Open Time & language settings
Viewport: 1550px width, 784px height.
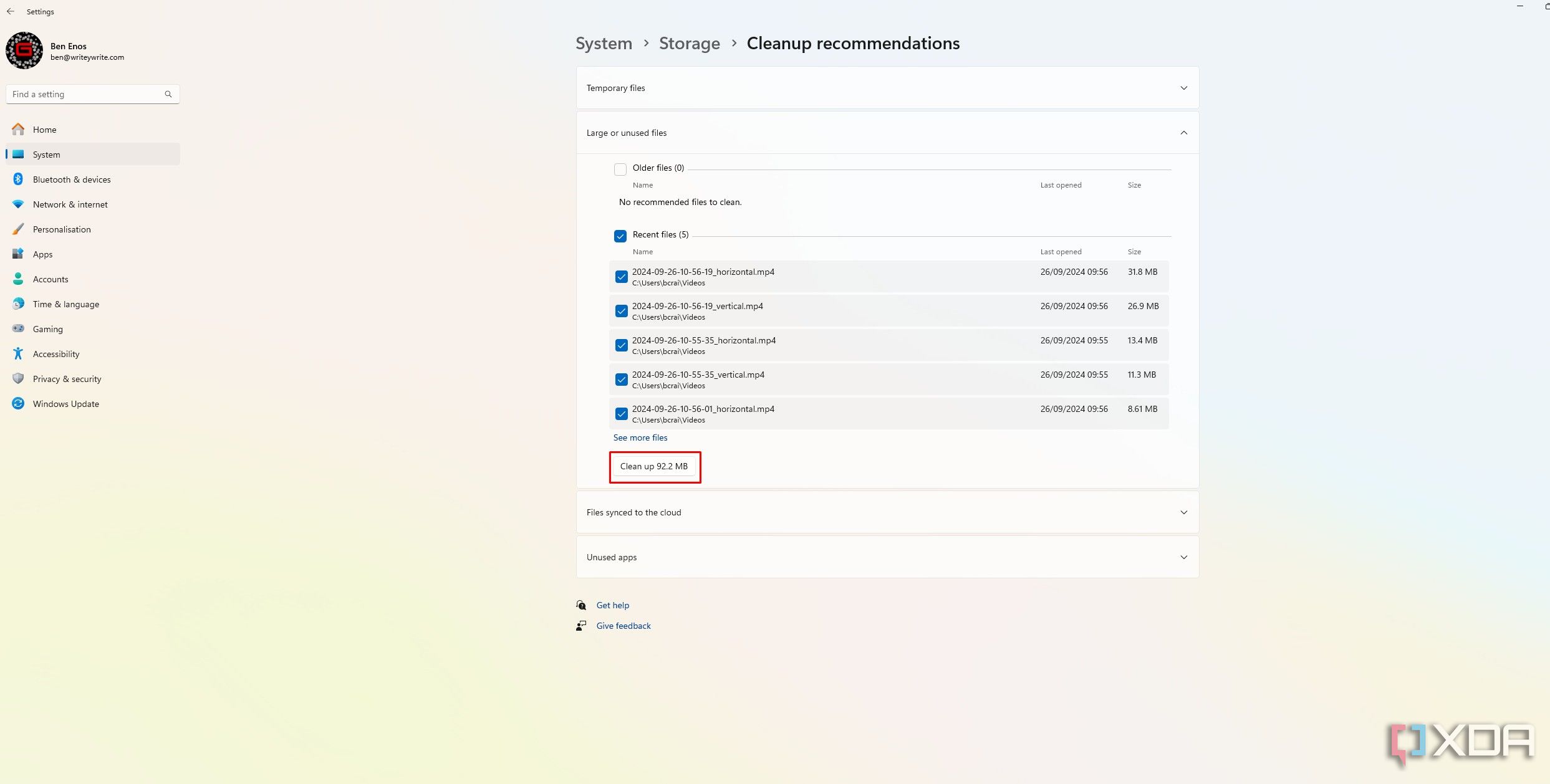(x=93, y=304)
